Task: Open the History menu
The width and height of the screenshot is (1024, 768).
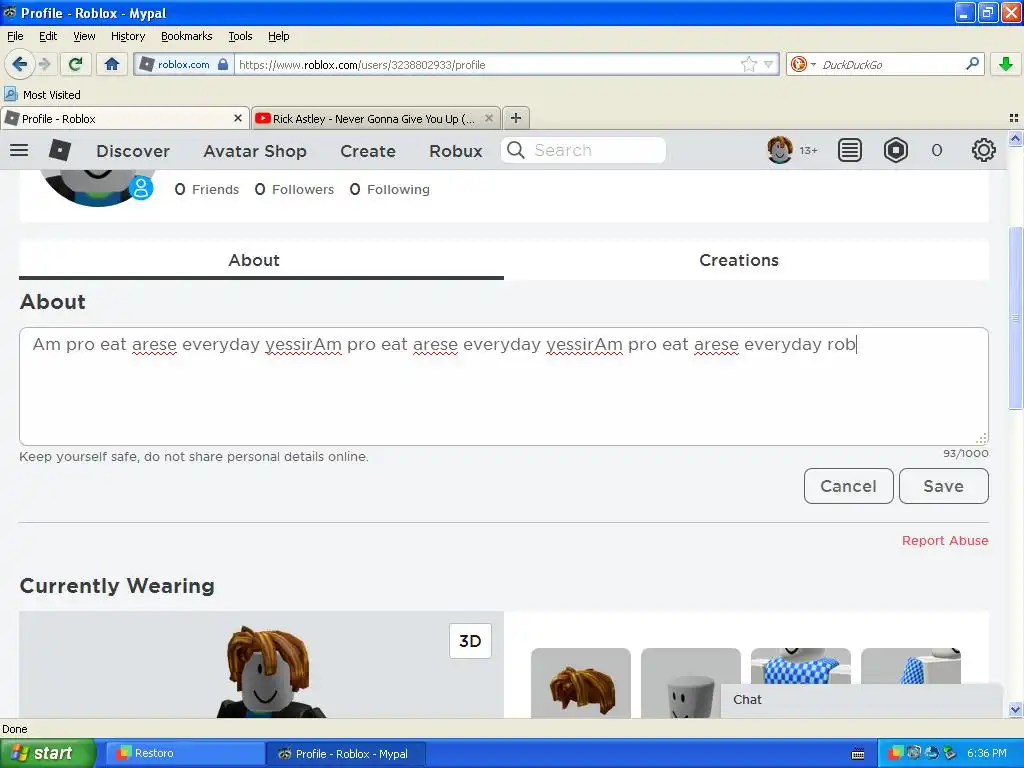Action: point(128,36)
